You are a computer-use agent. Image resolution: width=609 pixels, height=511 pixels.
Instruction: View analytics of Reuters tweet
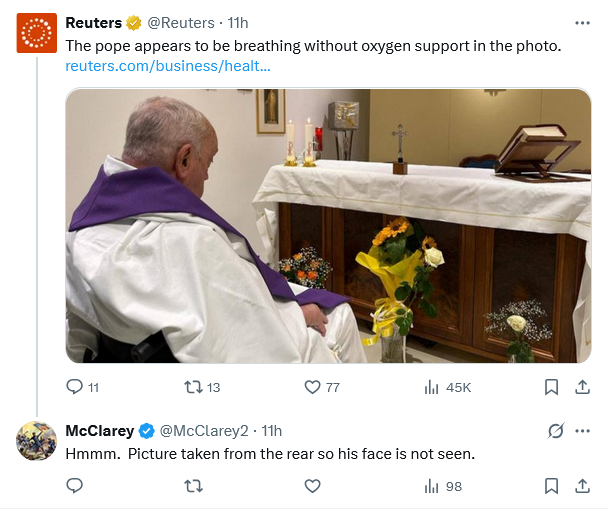433,387
